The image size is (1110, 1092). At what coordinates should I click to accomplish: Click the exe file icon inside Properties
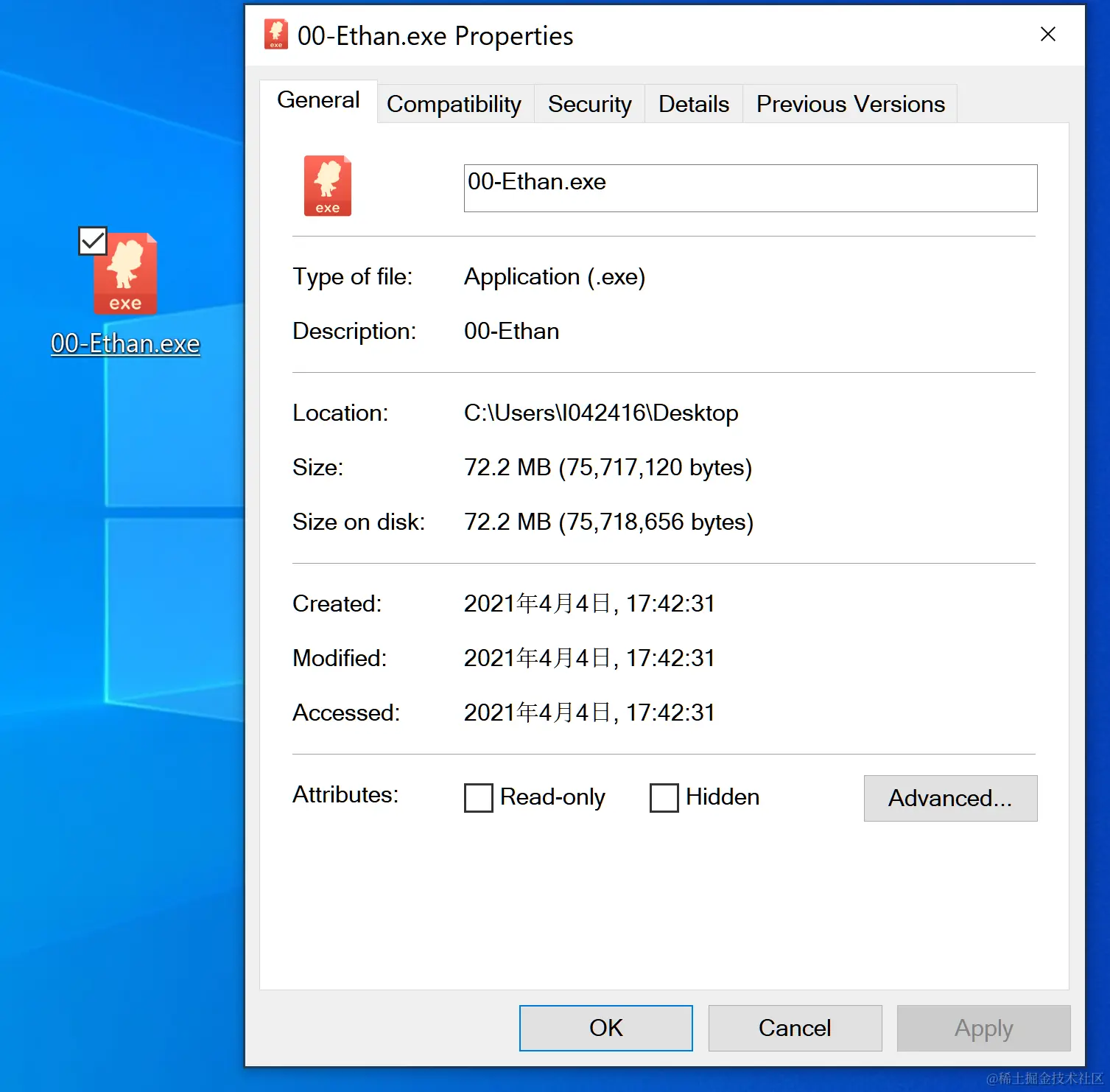click(x=328, y=186)
